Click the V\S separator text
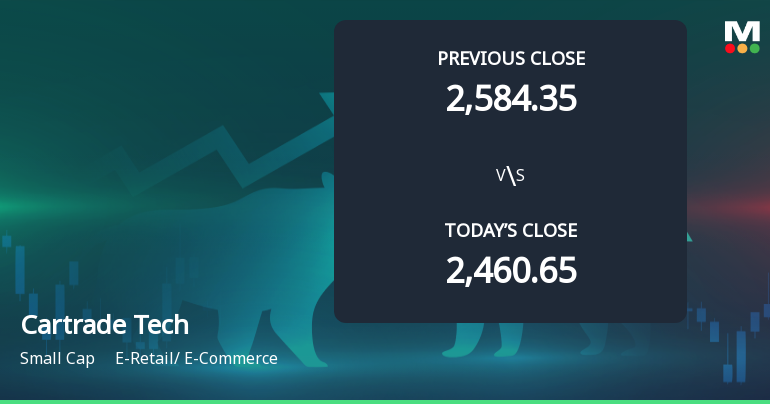 (511, 176)
